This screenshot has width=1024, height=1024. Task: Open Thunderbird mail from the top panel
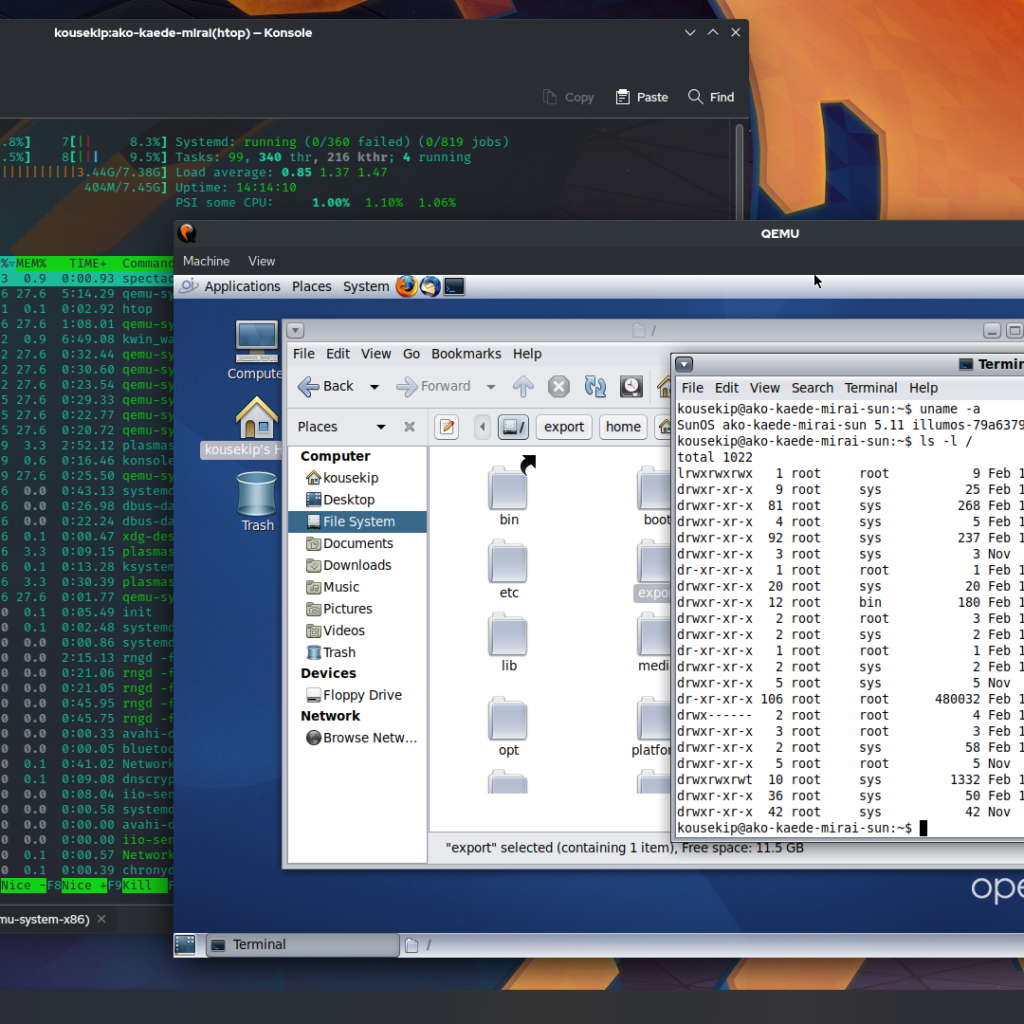tap(430, 286)
